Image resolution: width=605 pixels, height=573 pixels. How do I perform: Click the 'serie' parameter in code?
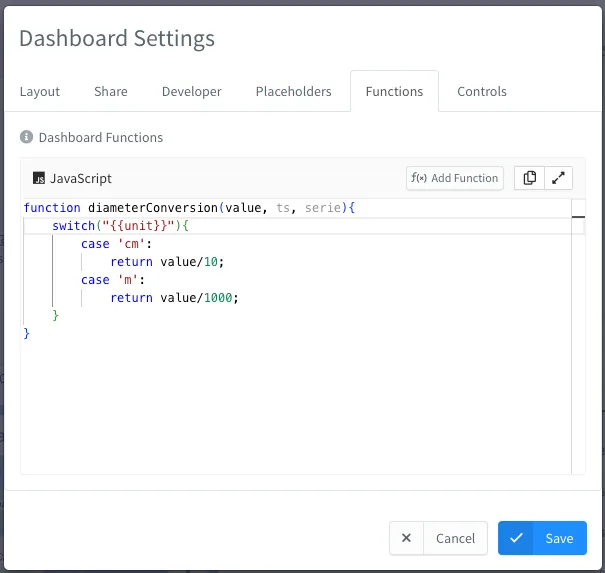323,208
